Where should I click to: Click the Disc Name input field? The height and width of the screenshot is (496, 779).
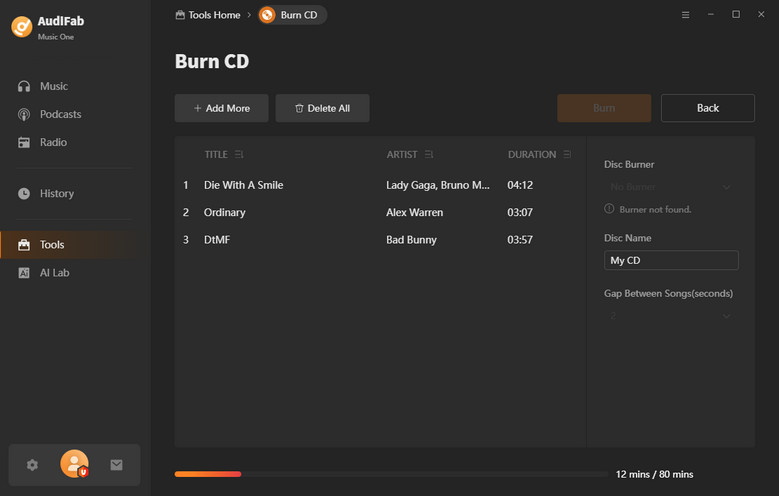click(671, 260)
